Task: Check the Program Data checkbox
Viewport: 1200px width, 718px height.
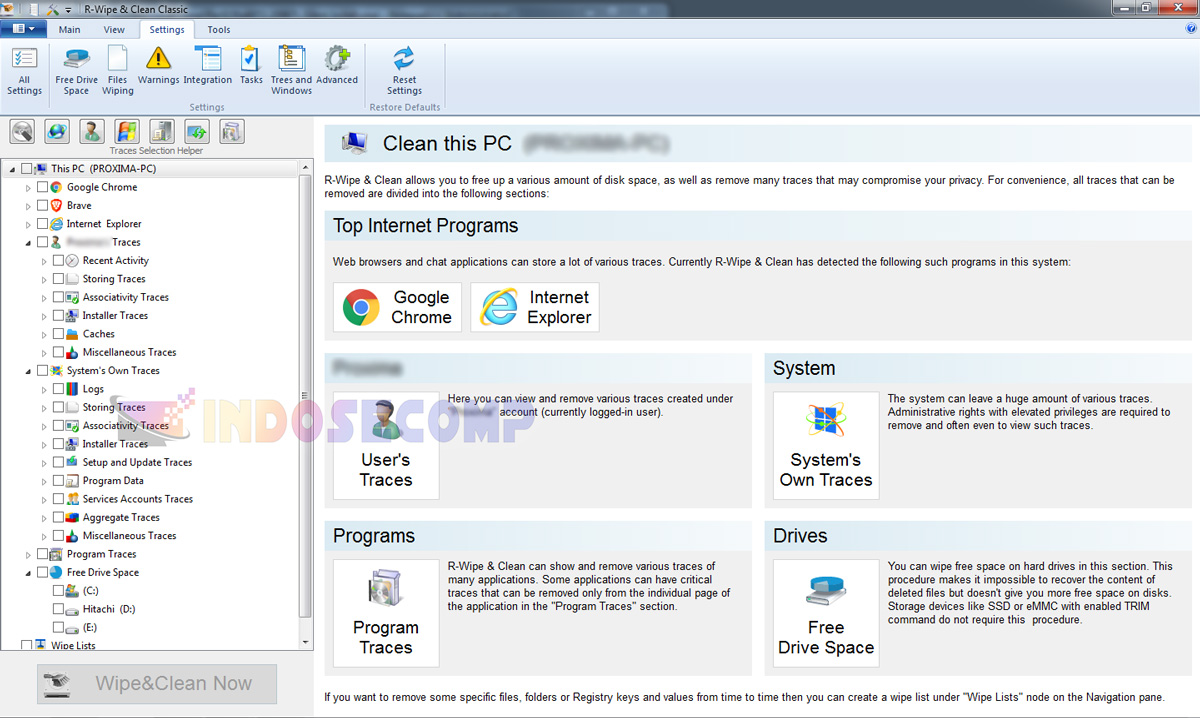Action: point(58,481)
